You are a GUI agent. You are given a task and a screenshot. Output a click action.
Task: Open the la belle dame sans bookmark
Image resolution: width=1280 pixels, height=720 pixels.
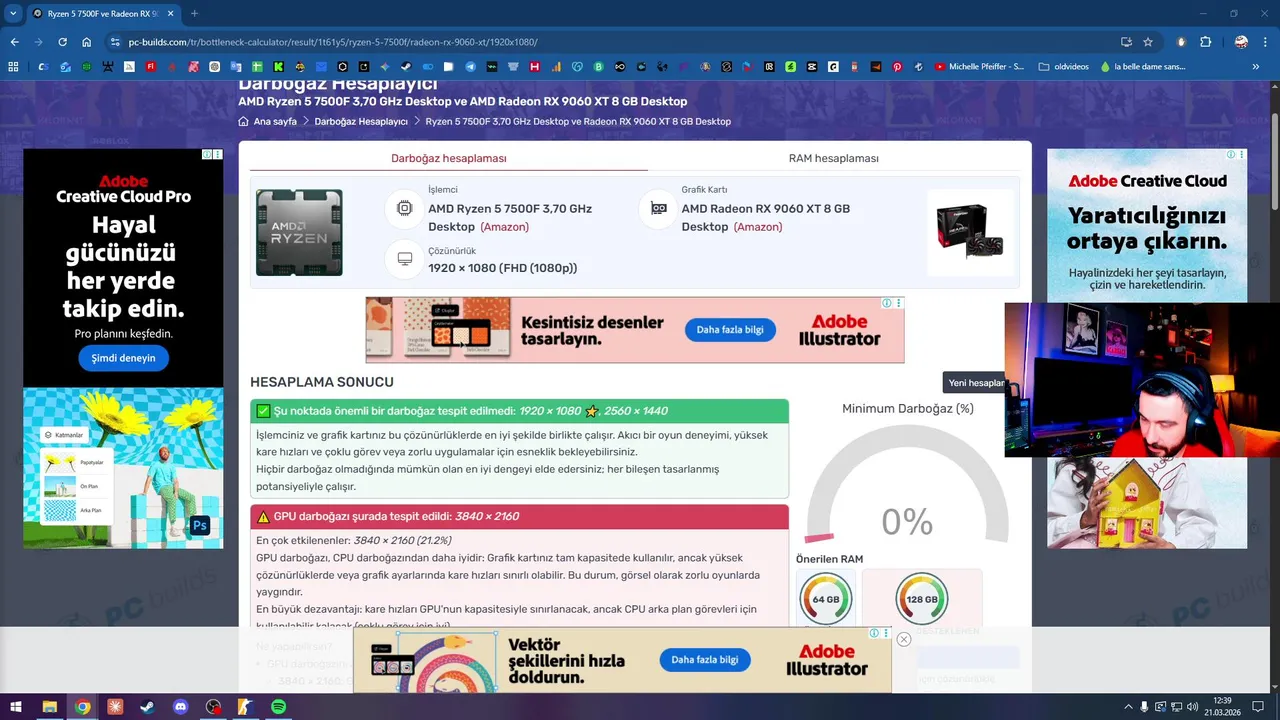[1142, 67]
